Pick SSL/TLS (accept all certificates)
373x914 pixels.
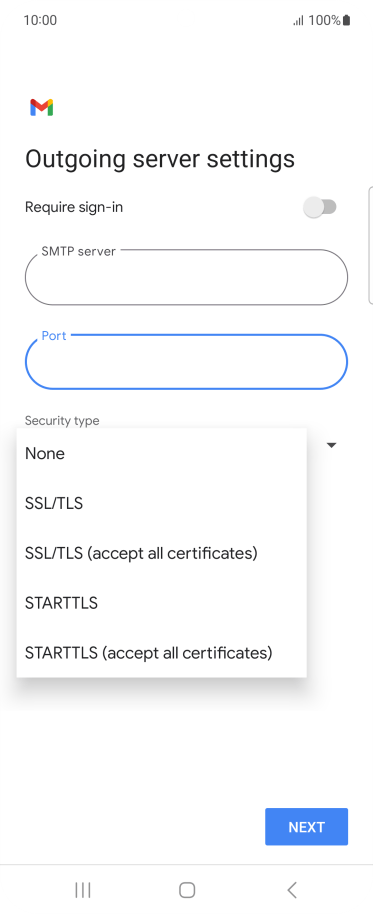pos(161,553)
